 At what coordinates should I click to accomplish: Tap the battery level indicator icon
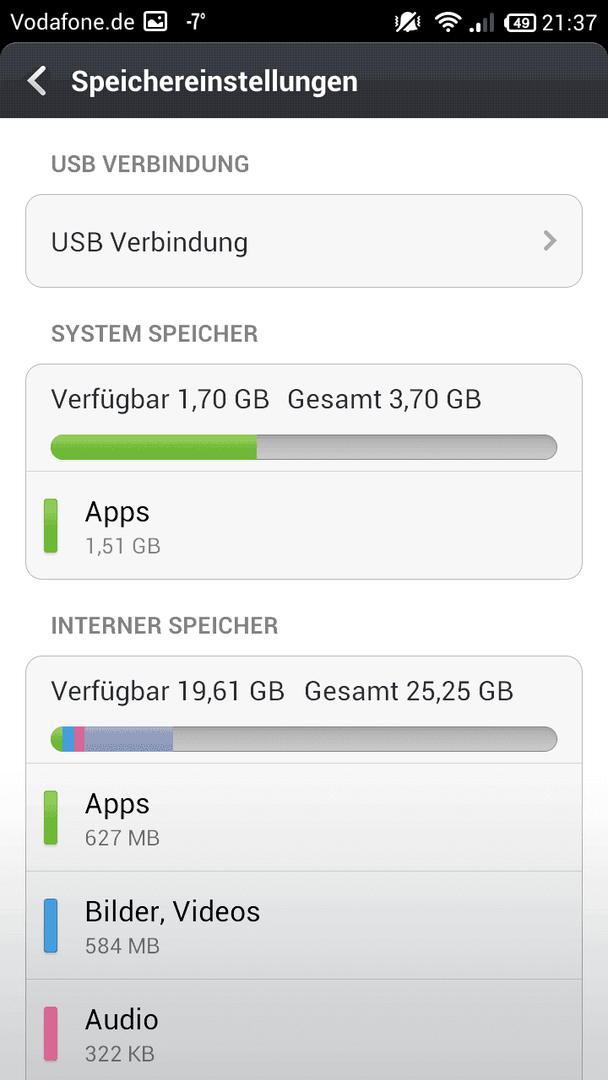[521, 23]
